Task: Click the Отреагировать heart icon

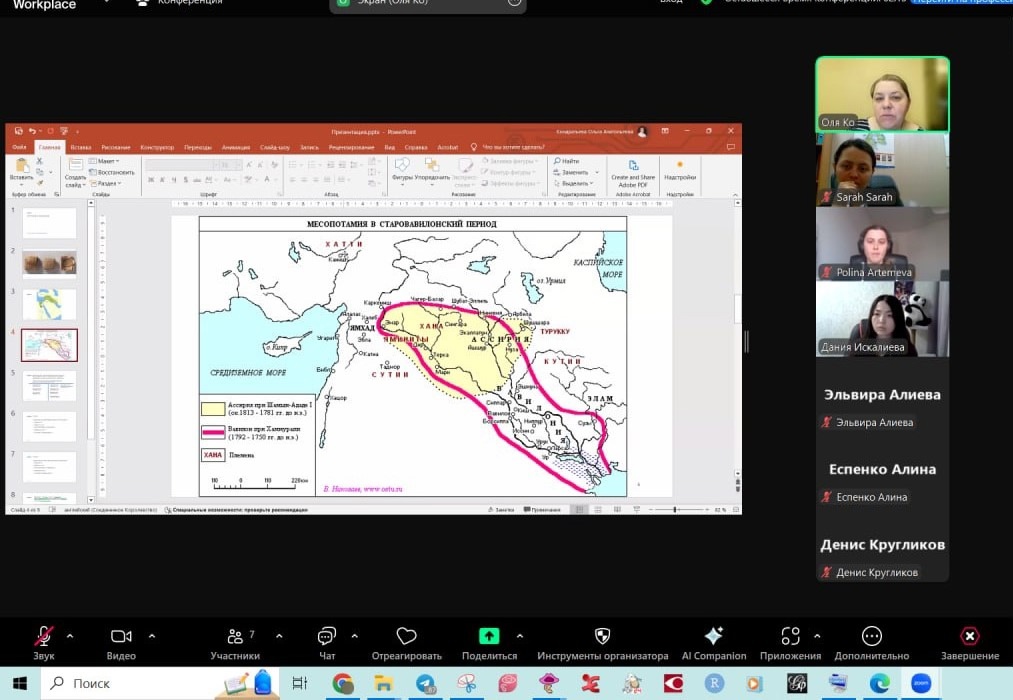Action: click(x=406, y=636)
